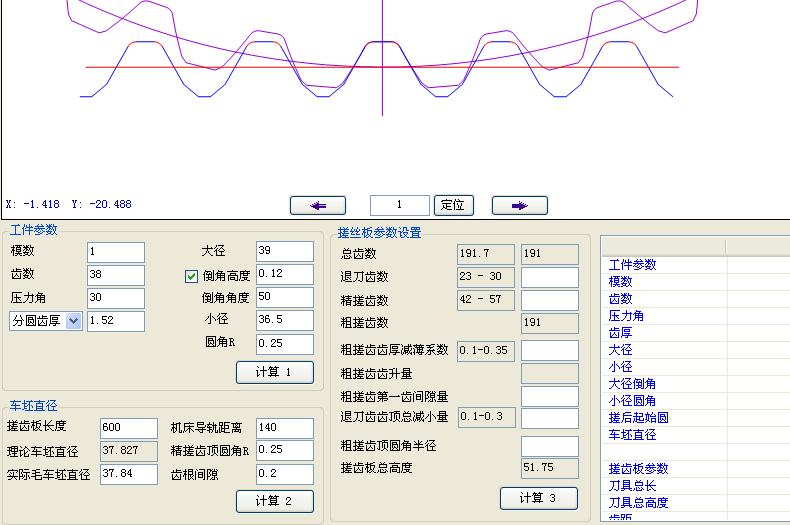Click the 实际毛车坯直径 input field

click(129, 474)
